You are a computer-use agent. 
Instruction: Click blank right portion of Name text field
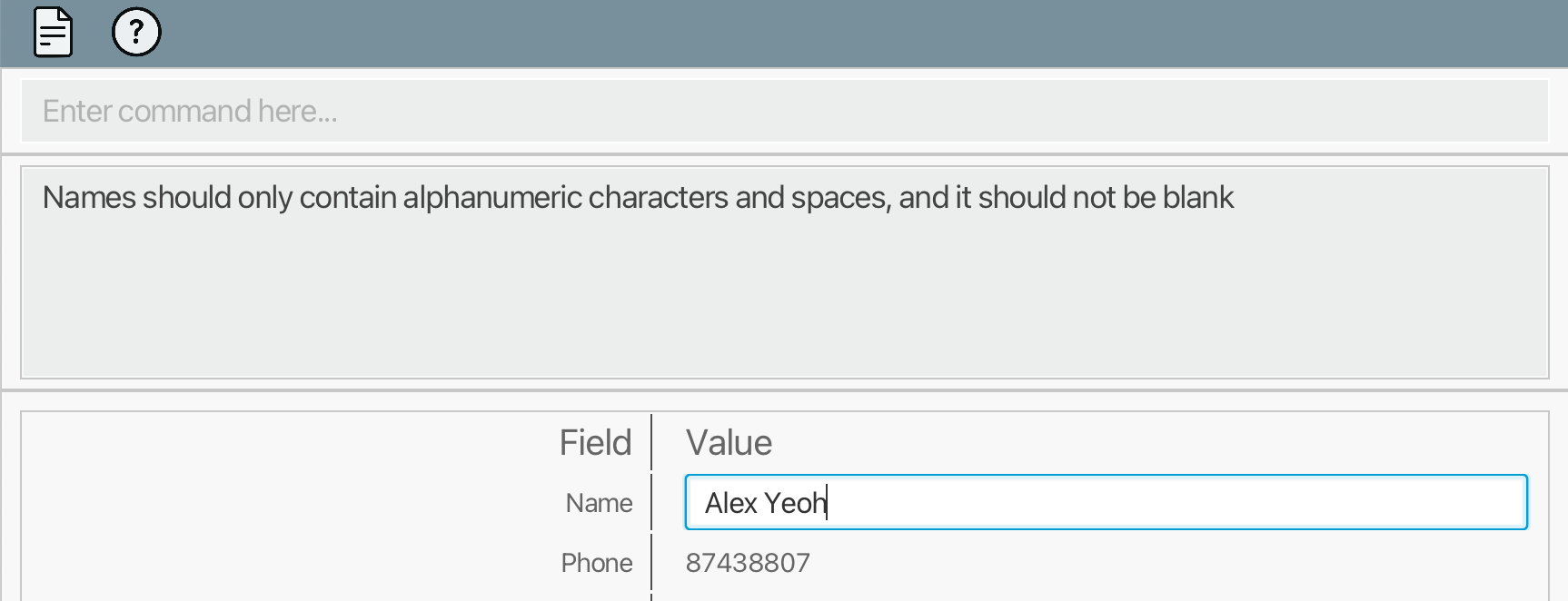point(1272,502)
